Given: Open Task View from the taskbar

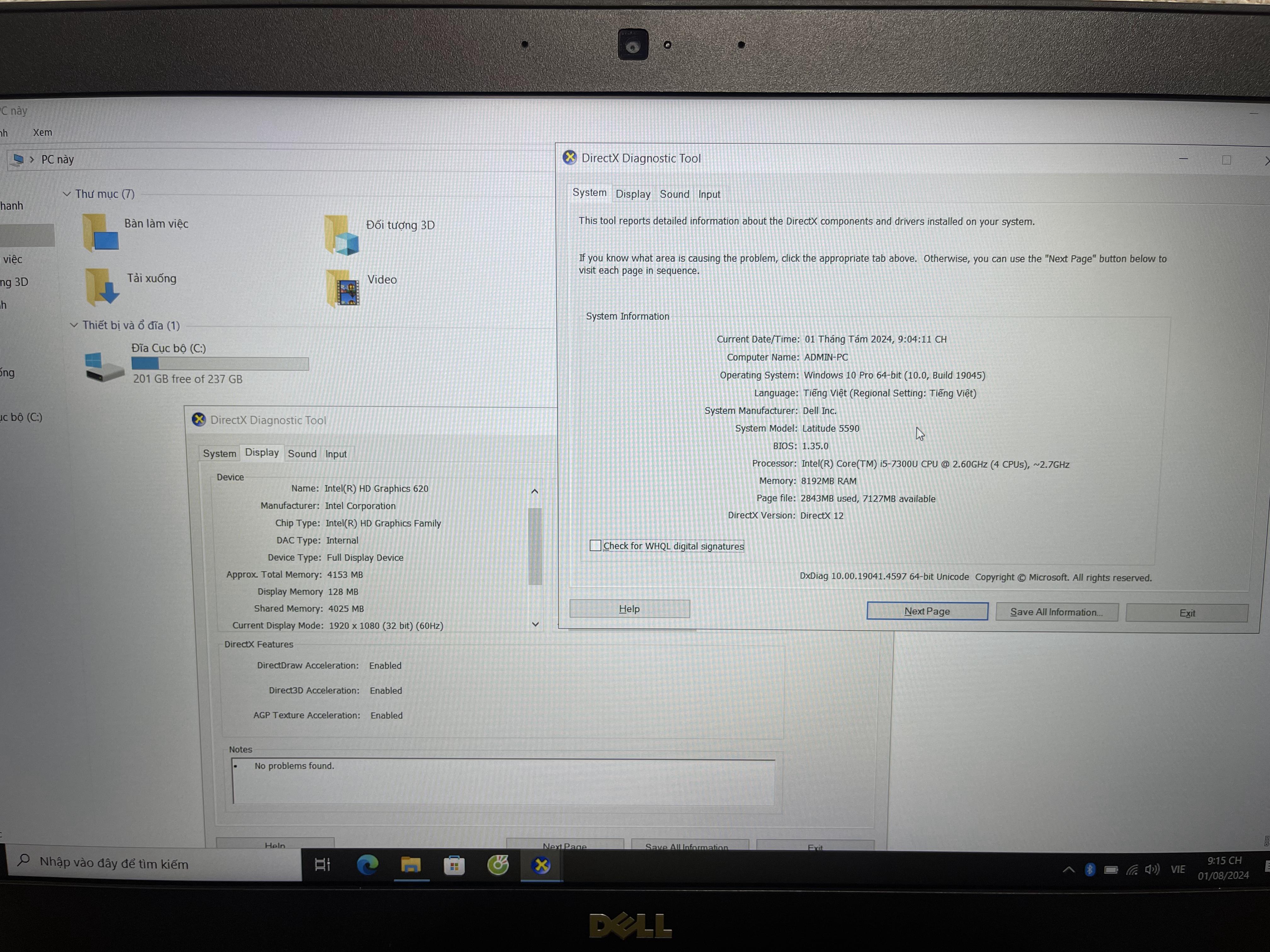Looking at the screenshot, I should (323, 864).
